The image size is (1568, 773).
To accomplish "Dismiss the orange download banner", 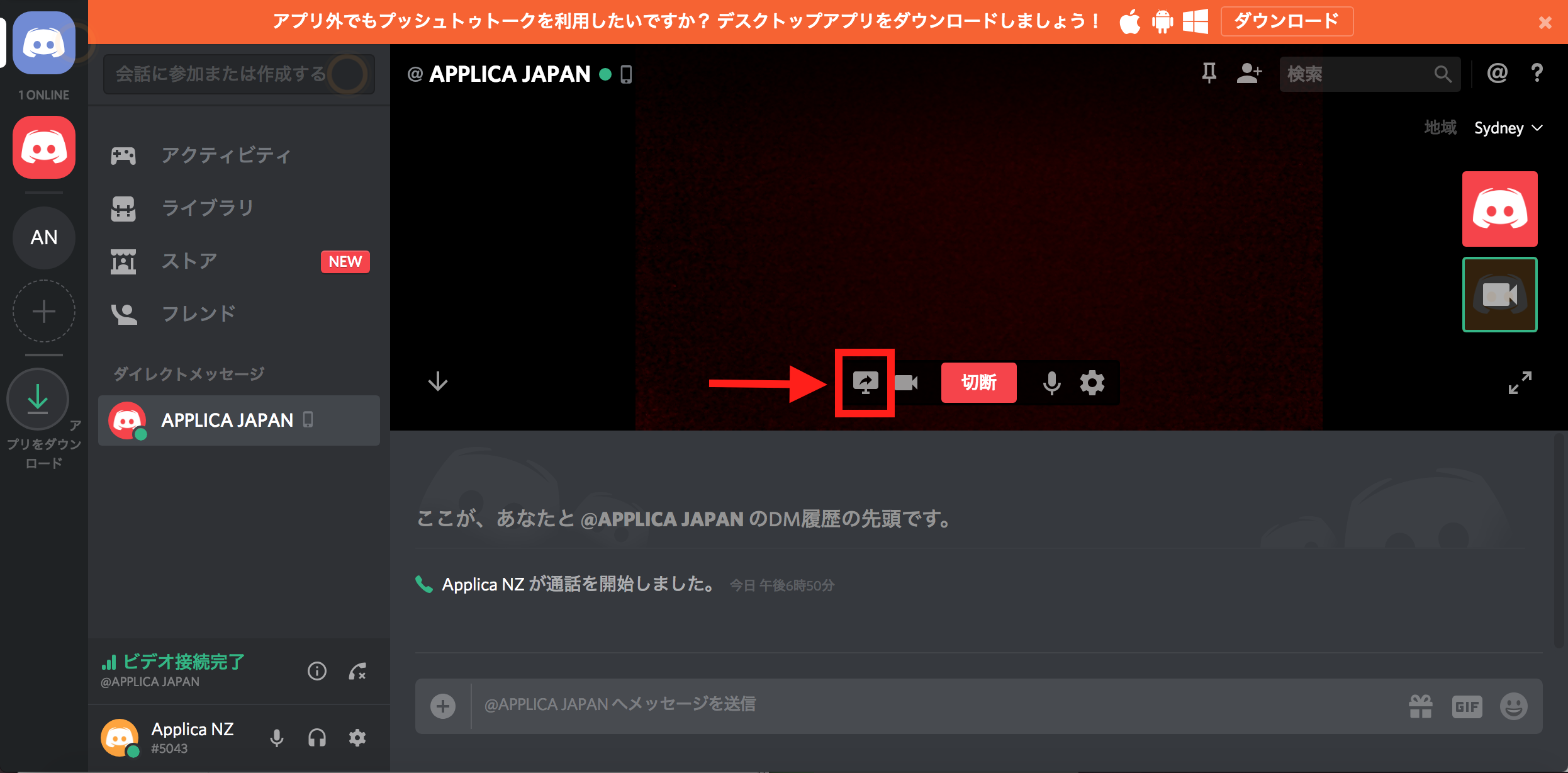I will tap(1545, 23).
